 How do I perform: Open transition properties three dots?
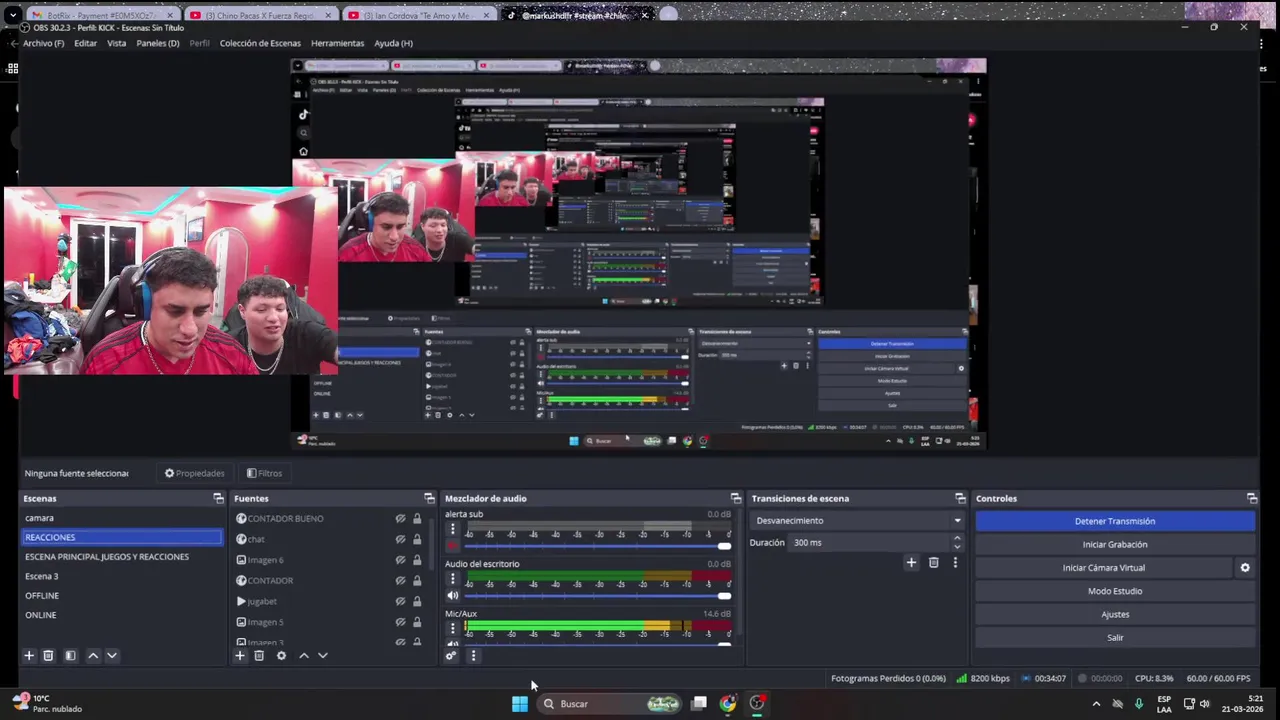click(x=955, y=563)
